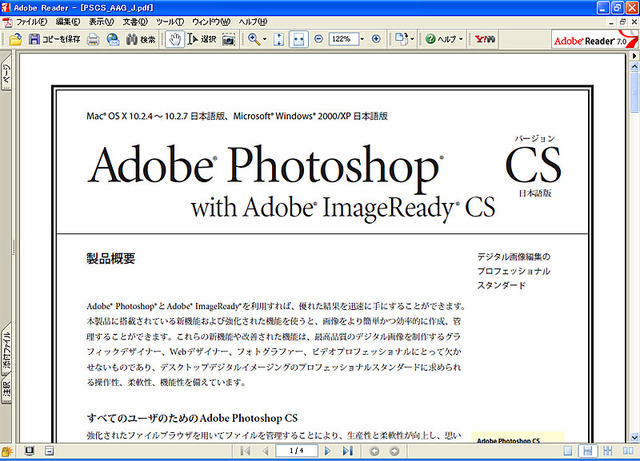This screenshot has height=461, width=640.
Task: Toggle the Fit Width view button
Action: pos(298,39)
